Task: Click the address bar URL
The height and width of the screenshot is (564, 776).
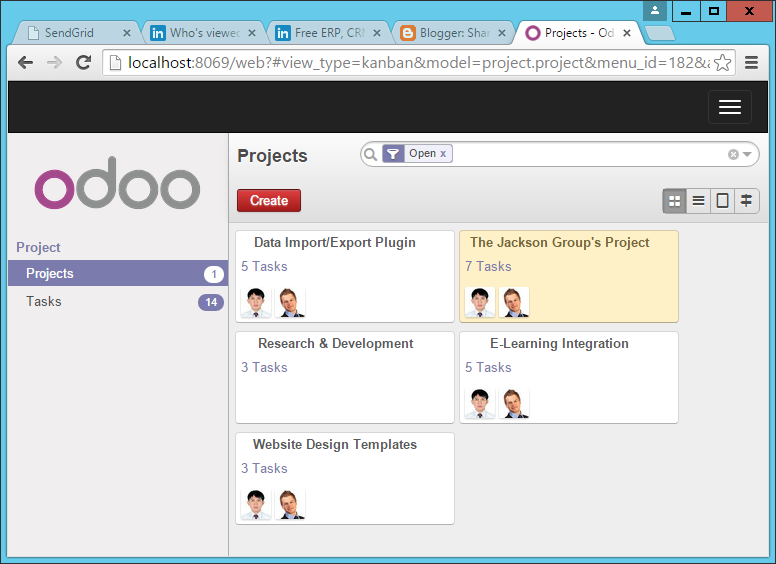Action: pos(419,63)
